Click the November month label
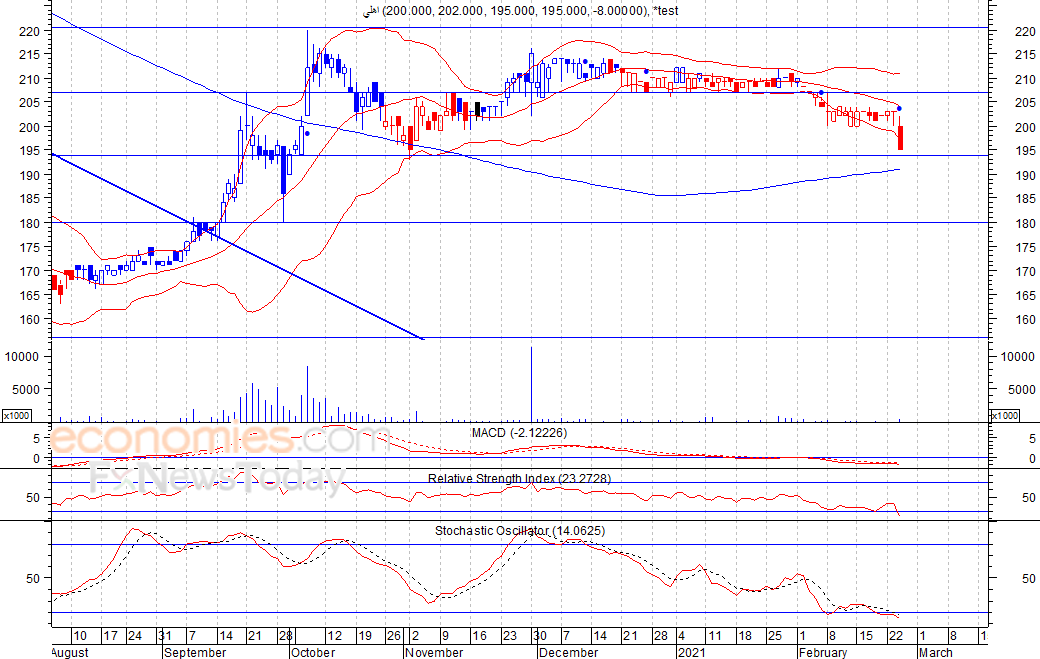 click(x=436, y=652)
